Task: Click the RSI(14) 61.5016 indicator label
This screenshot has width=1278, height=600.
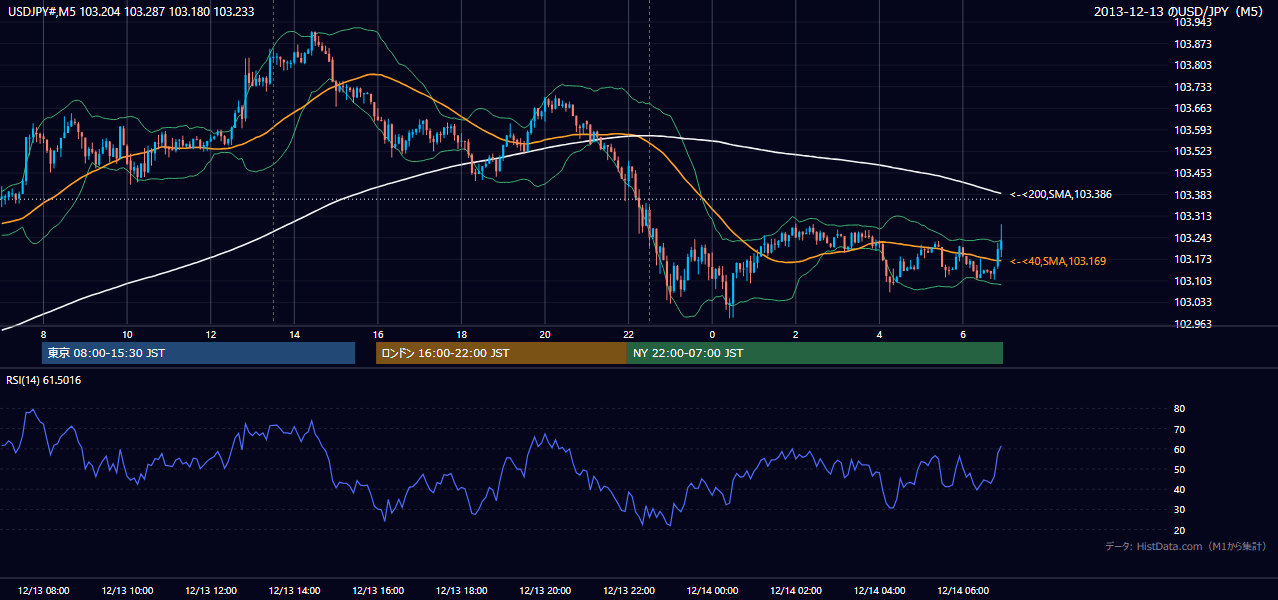Action: pyautogui.click(x=44, y=380)
